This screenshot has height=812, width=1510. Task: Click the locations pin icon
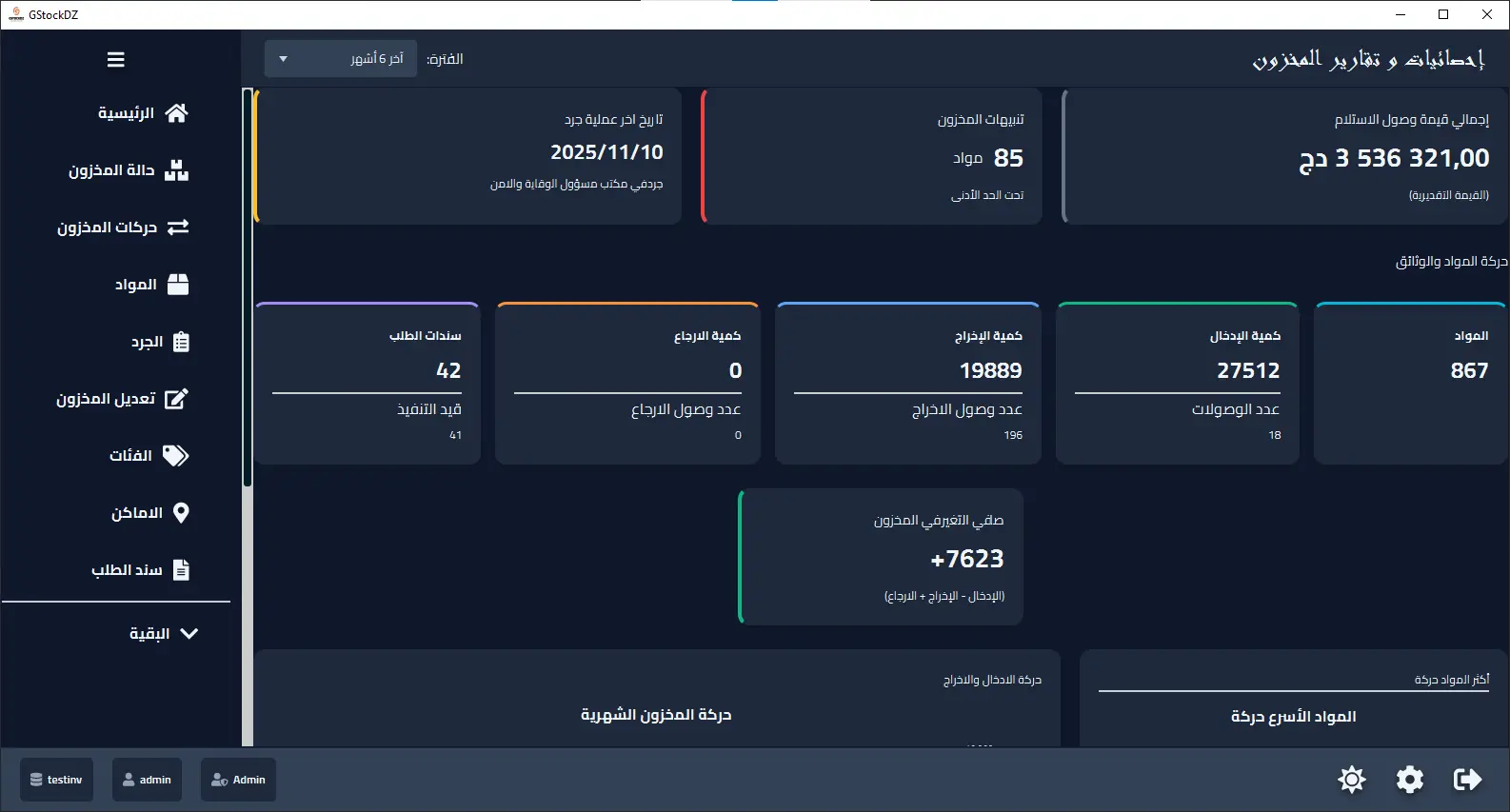pos(181,513)
